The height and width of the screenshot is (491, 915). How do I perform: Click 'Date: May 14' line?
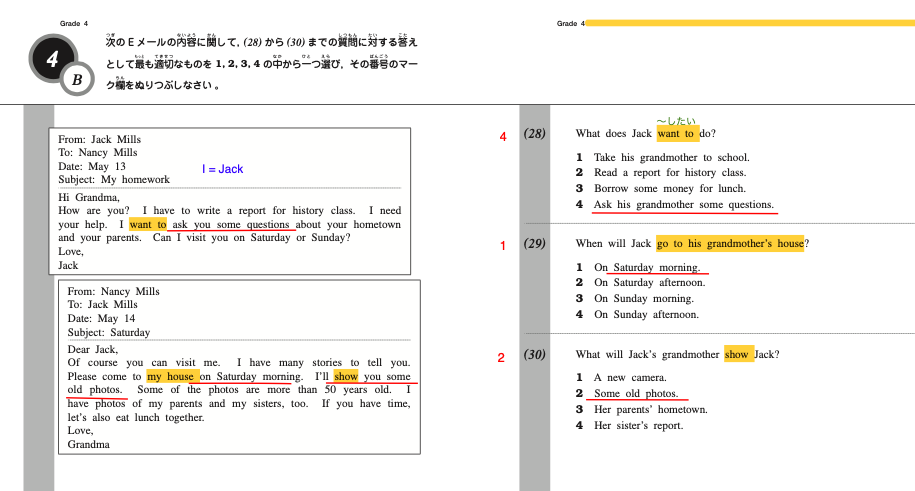click(101, 319)
